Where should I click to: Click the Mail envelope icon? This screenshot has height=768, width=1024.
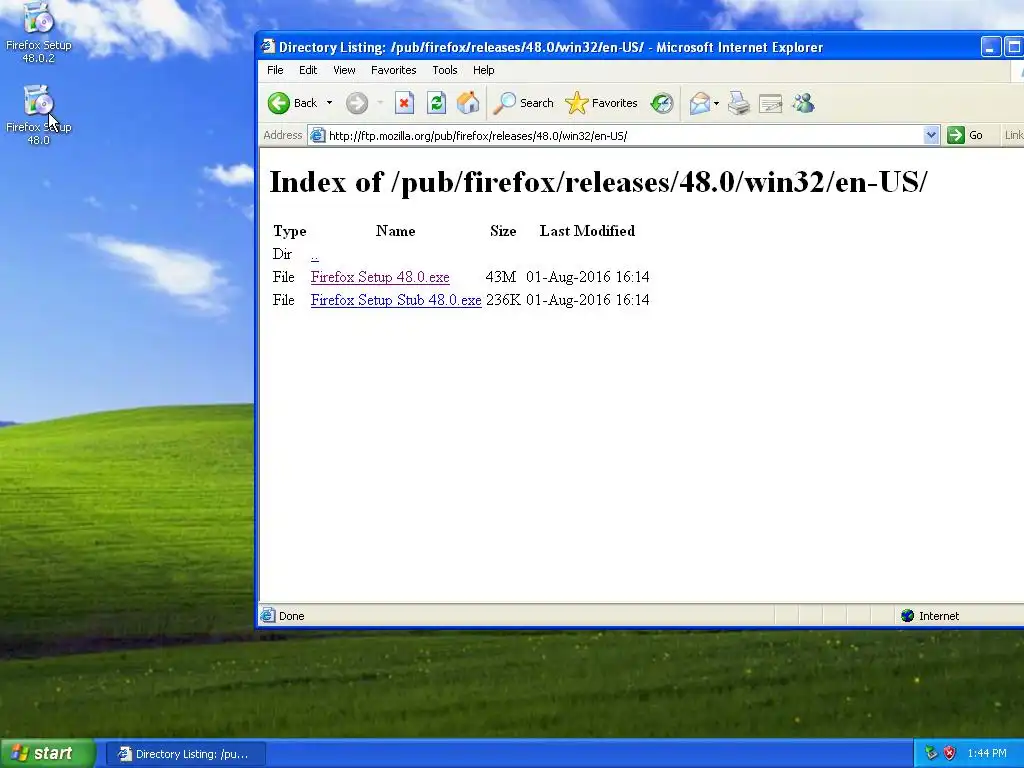699,103
